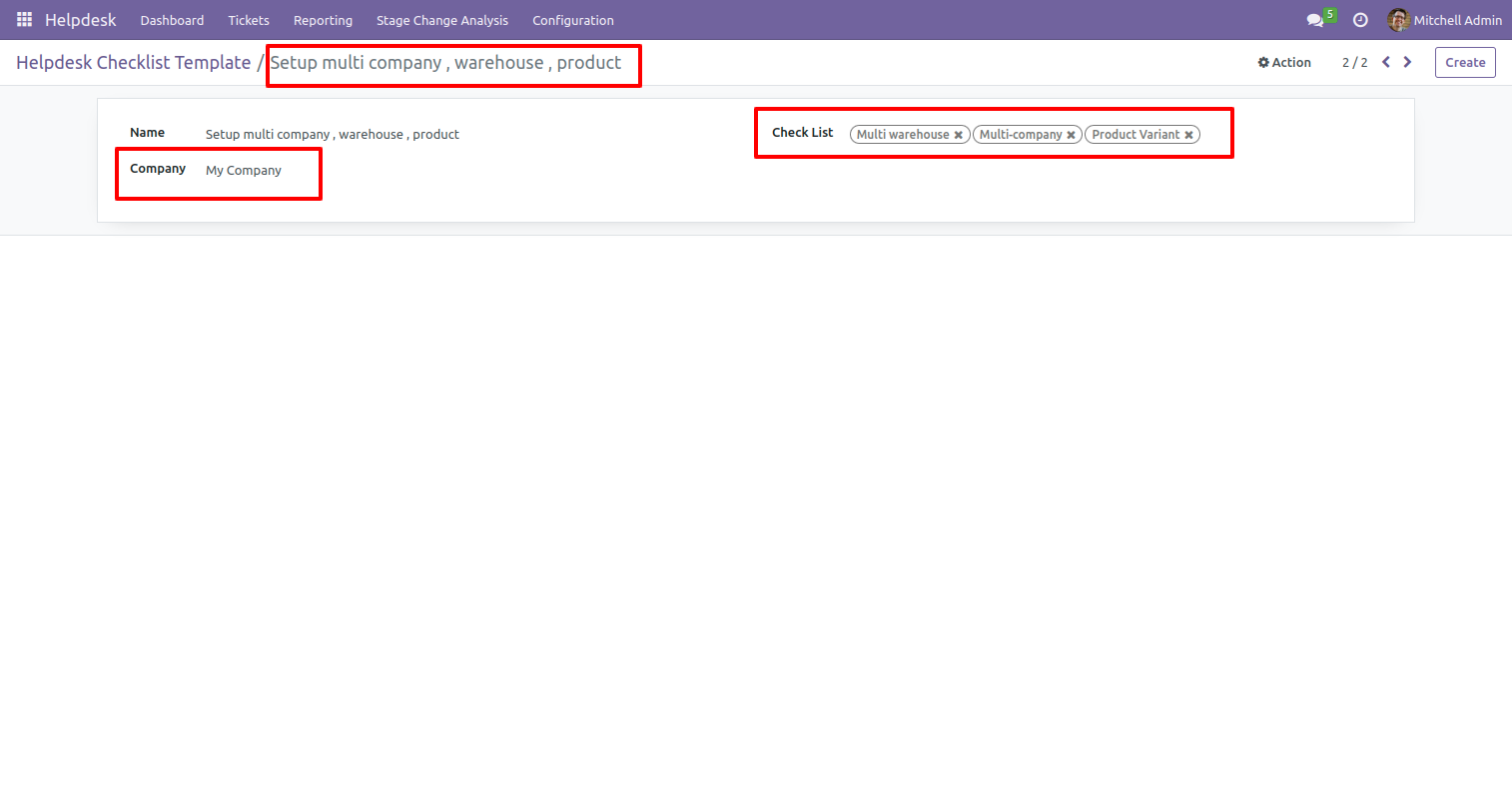The height and width of the screenshot is (799, 1512).
Task: Click the Company field label
Action: coord(158,168)
